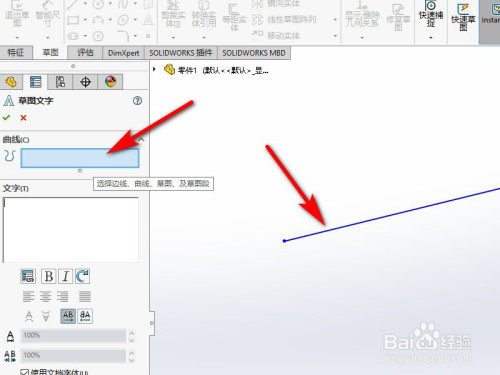
Task: Select the Ellipse sketch tool
Action: coord(123,20)
